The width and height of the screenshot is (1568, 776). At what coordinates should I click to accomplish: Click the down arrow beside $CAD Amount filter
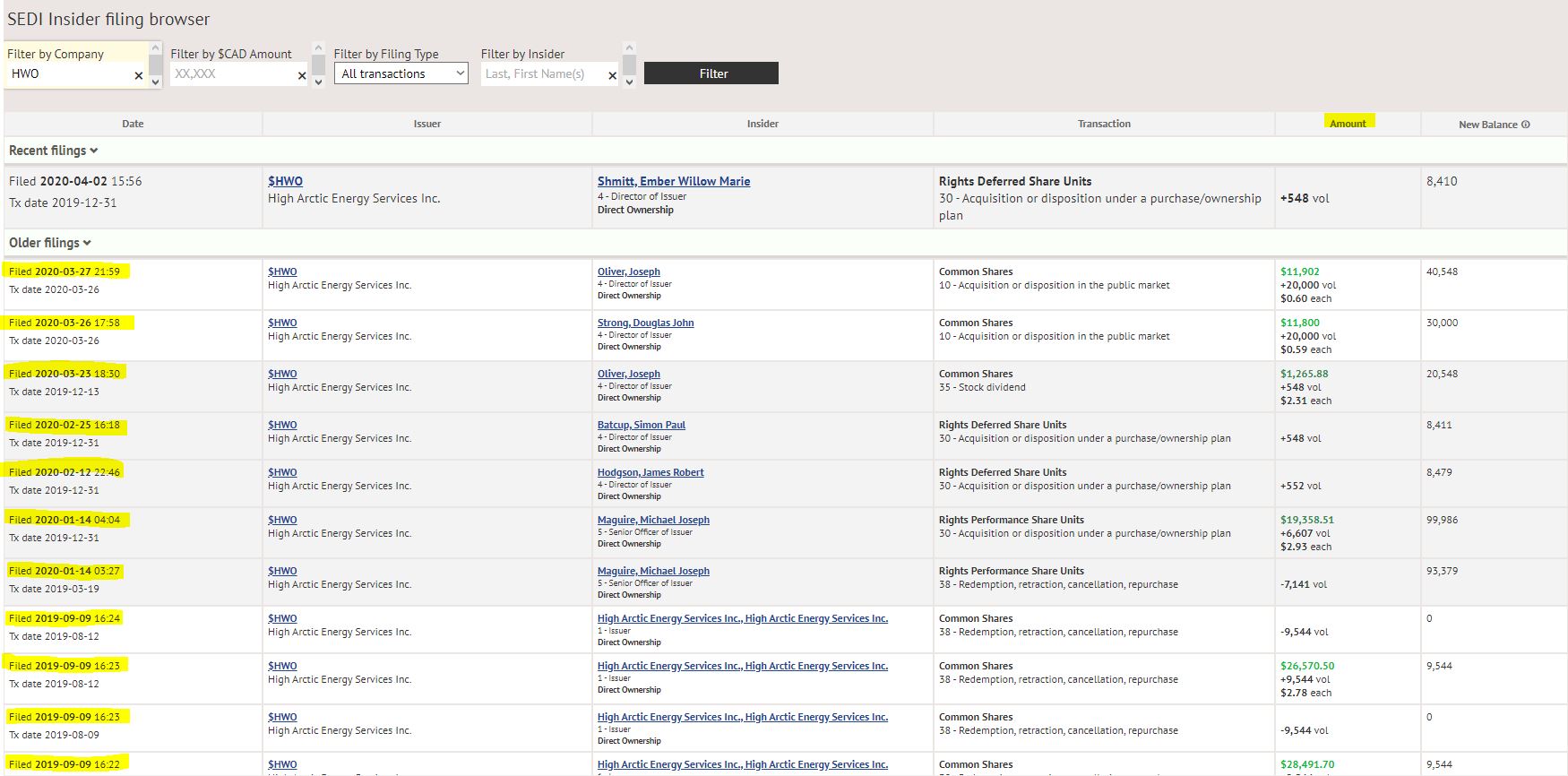(318, 82)
